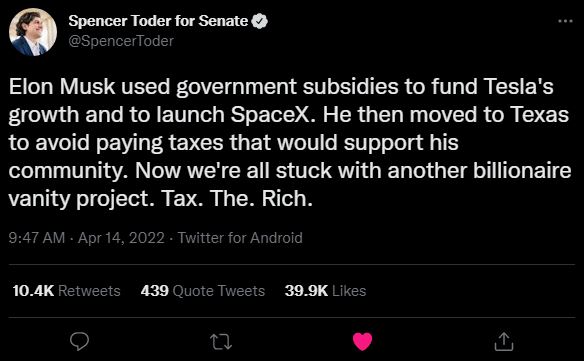View the 439 Quote Tweets list

[x=203, y=291]
